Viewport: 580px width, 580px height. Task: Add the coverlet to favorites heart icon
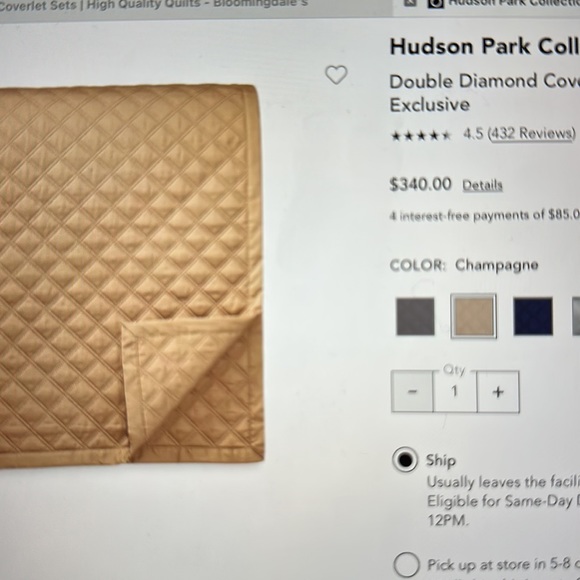tap(336, 75)
